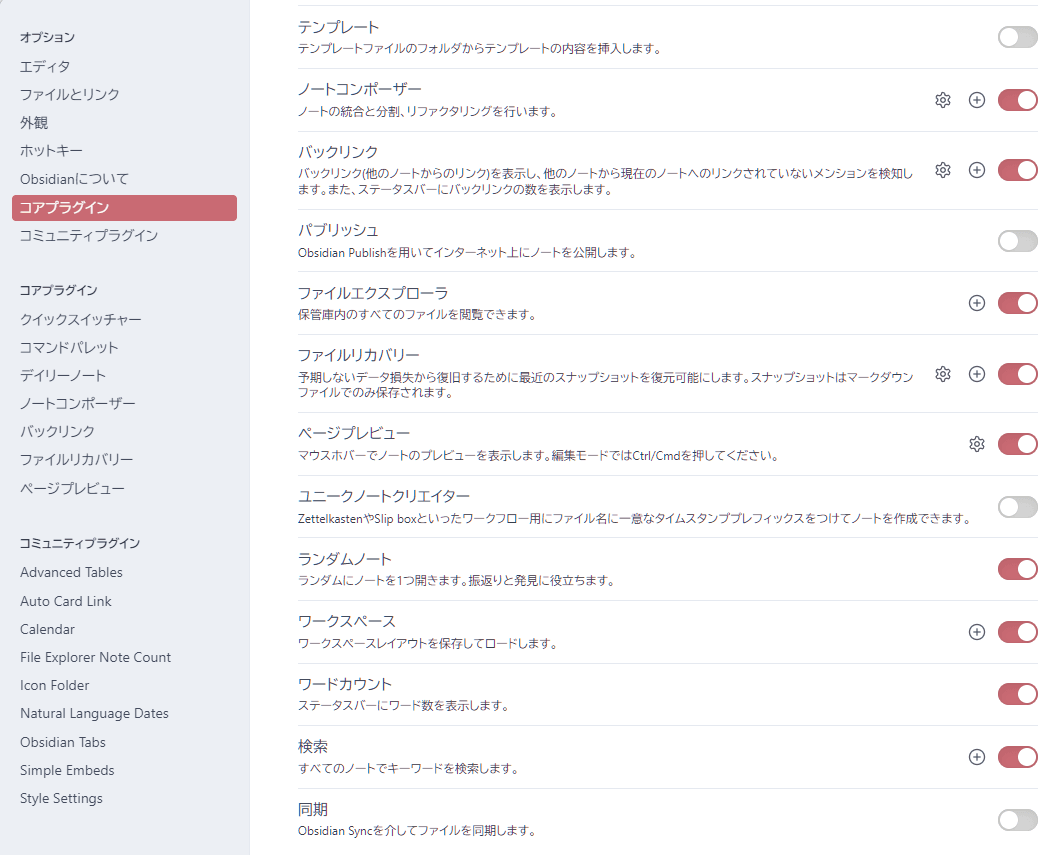Open the ページプレビュー settings gear
The width and height of the screenshot is (1057, 855).
[x=977, y=443]
